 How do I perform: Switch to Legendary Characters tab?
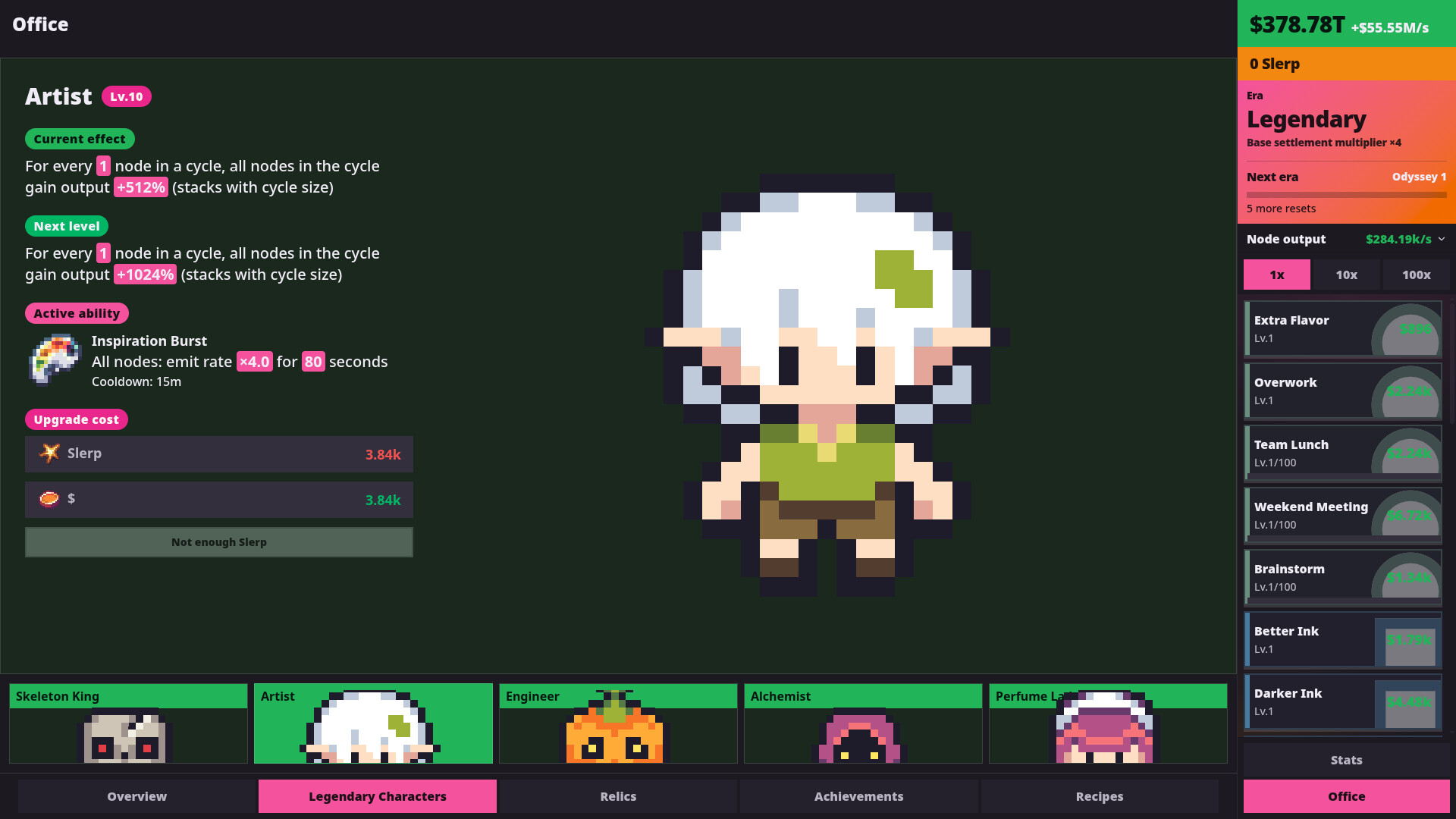[378, 796]
